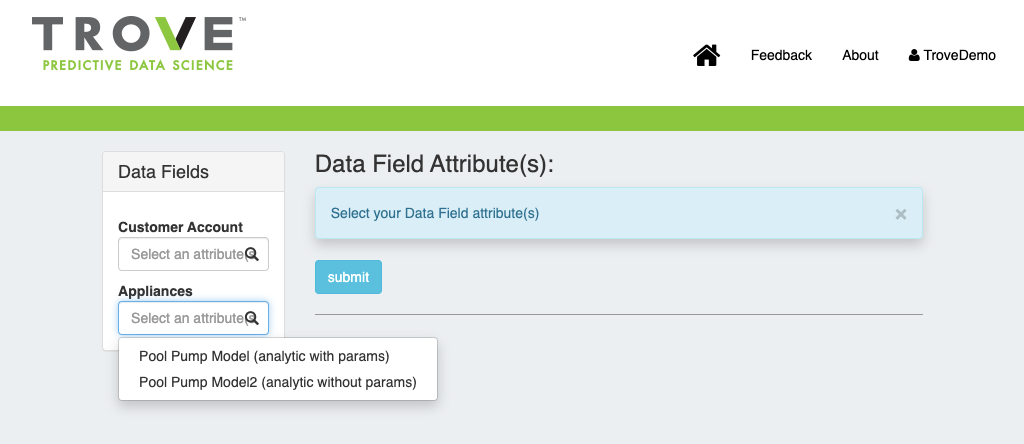Click the Data Field Attribute(s) heading
1024x444 pixels.
pyautogui.click(x=434, y=164)
